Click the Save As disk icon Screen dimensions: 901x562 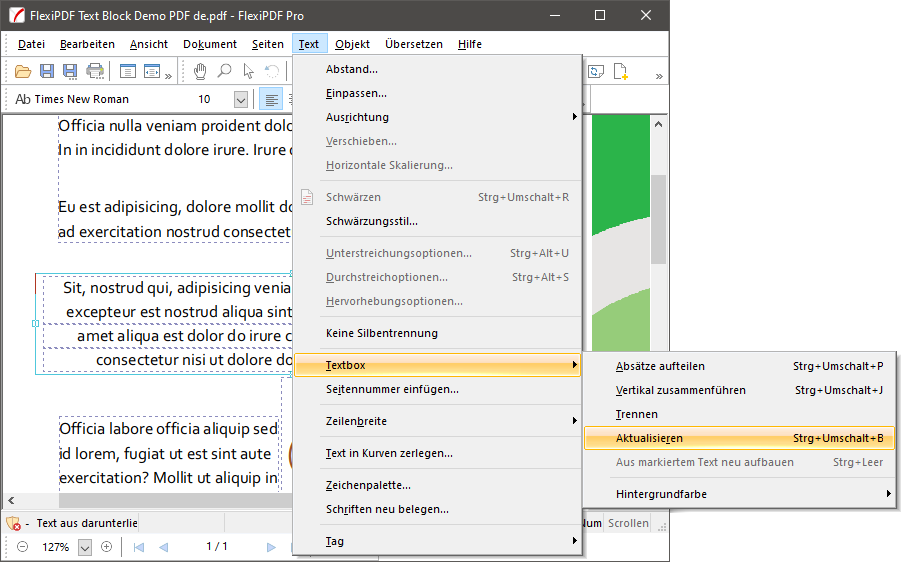coord(70,71)
